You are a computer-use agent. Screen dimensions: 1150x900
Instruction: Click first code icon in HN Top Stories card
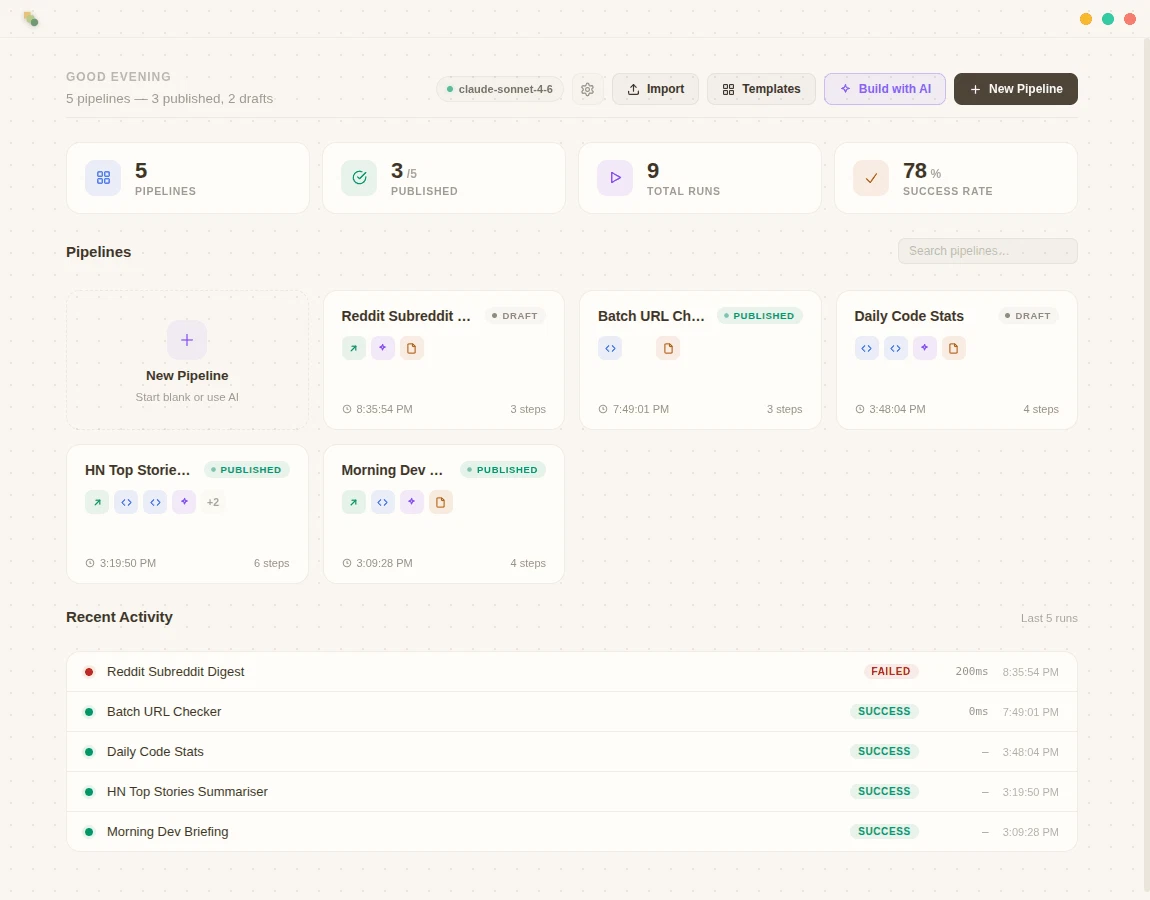point(126,502)
